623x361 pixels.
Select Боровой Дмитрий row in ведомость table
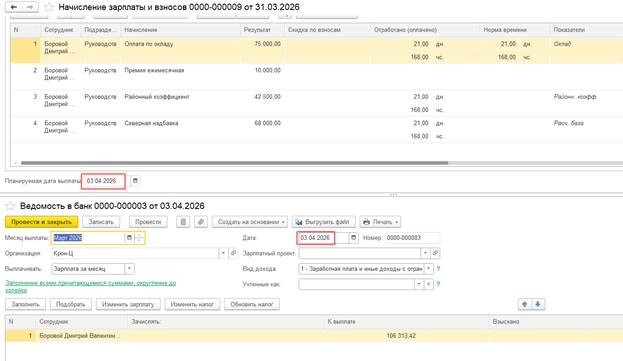pos(314,336)
